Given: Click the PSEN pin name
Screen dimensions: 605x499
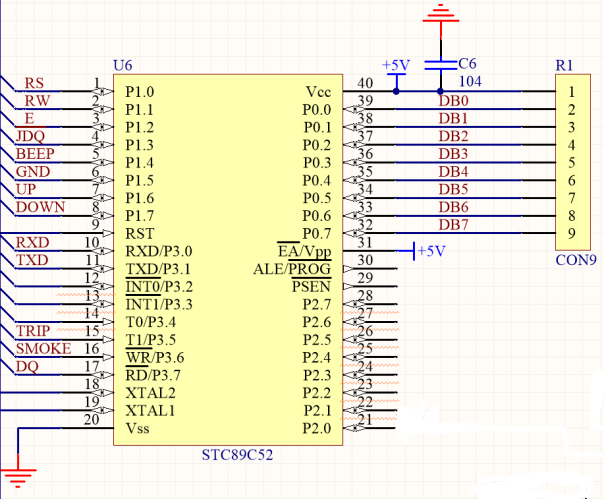Looking at the screenshot, I should click(311, 287).
